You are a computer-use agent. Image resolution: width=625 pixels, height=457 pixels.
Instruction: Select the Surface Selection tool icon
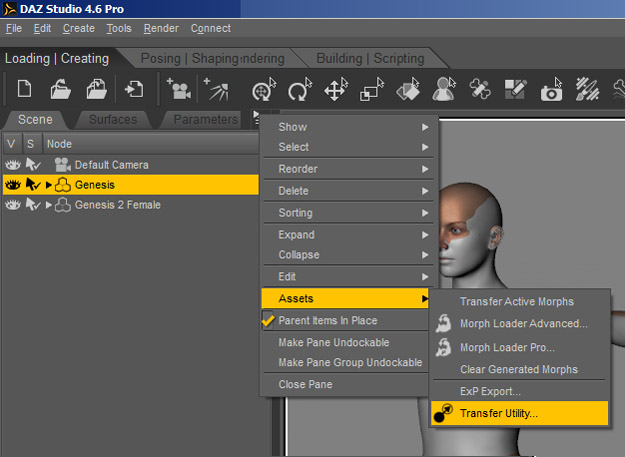(408, 89)
